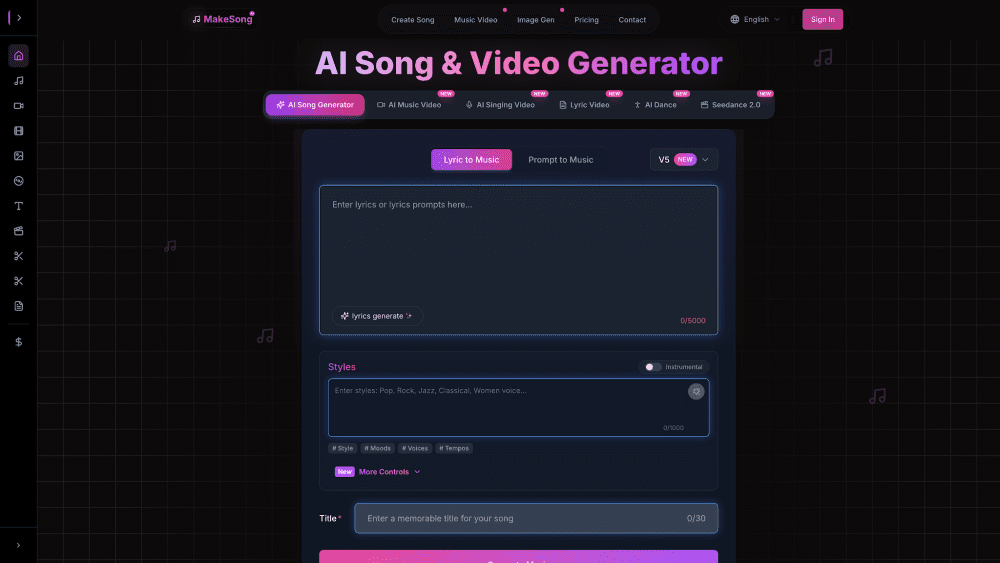The image size is (1000, 563).
Task: Click the AI Music Video tab camera icon
Action: coord(381,105)
